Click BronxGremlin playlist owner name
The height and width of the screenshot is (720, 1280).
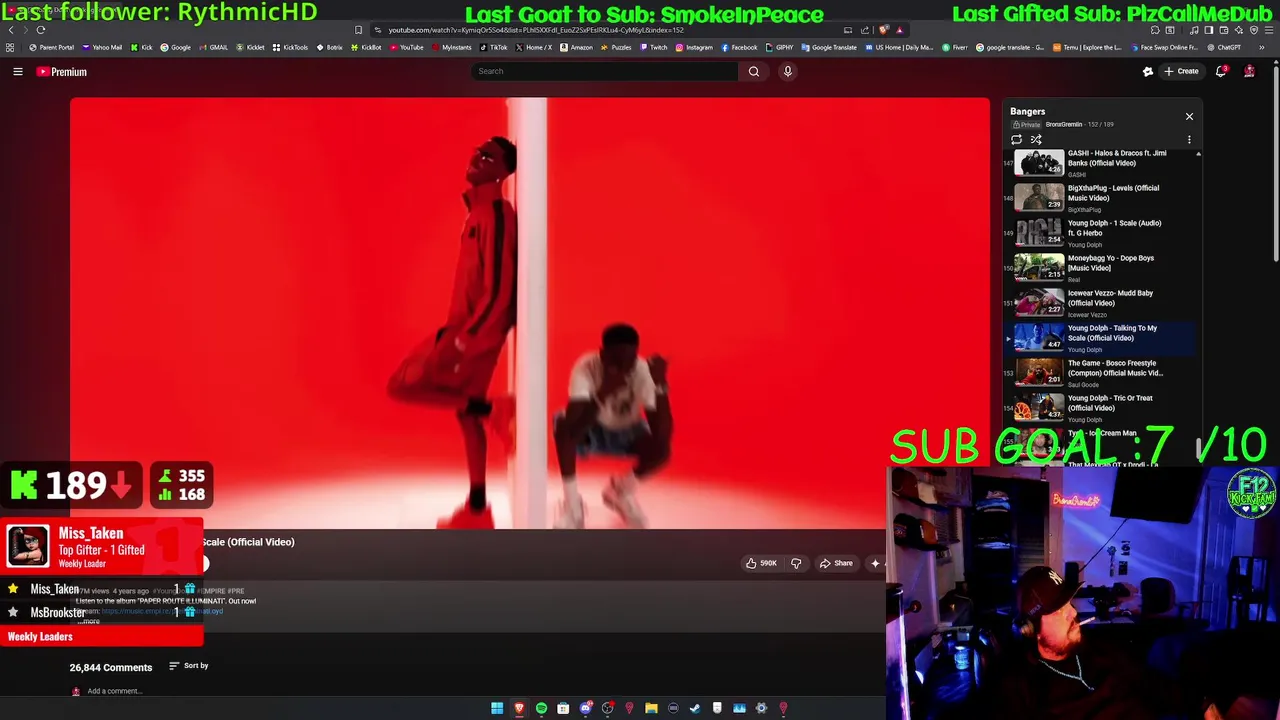(x=1064, y=124)
